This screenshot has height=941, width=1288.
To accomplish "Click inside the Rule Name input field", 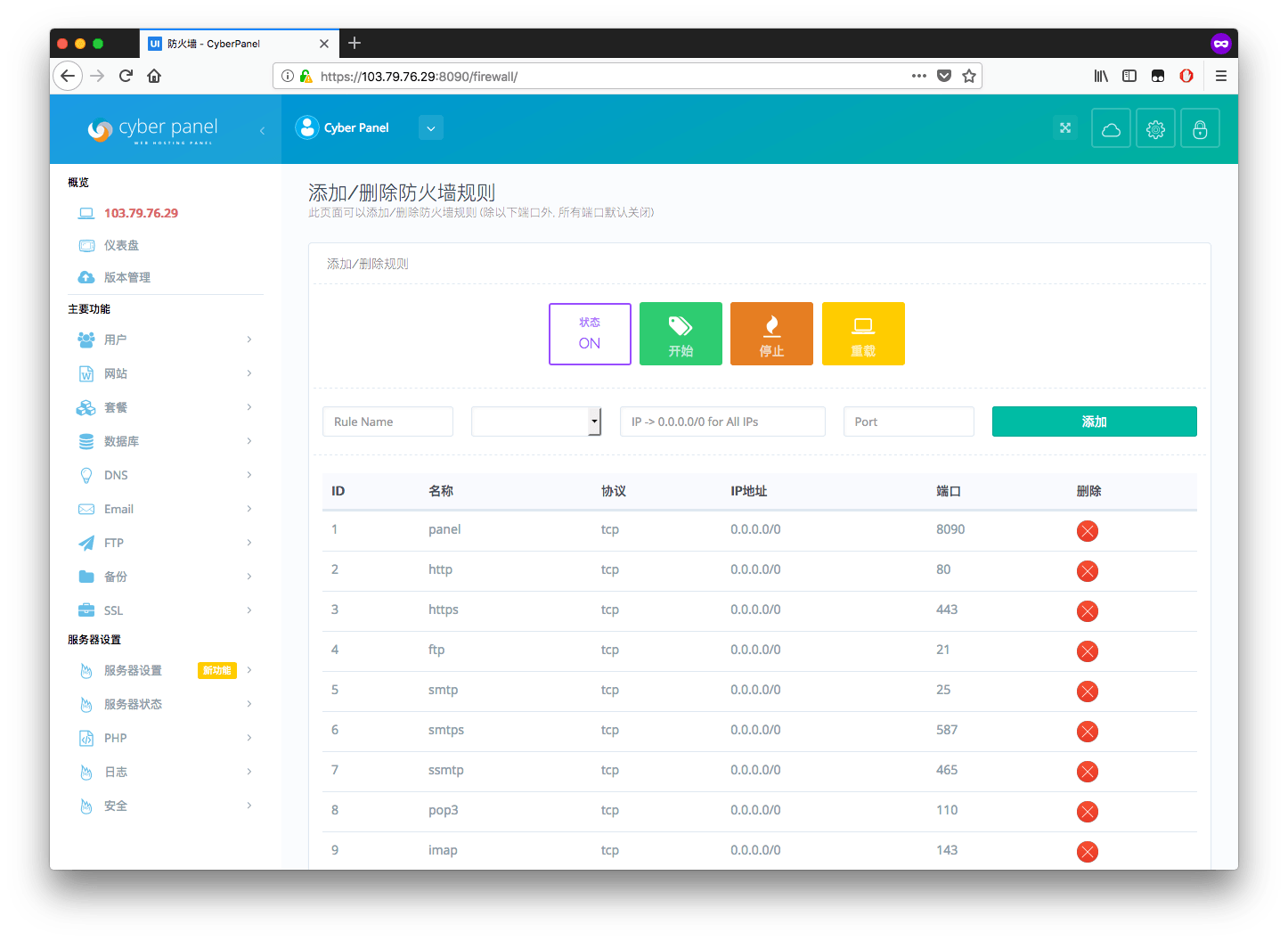I will coord(387,421).
